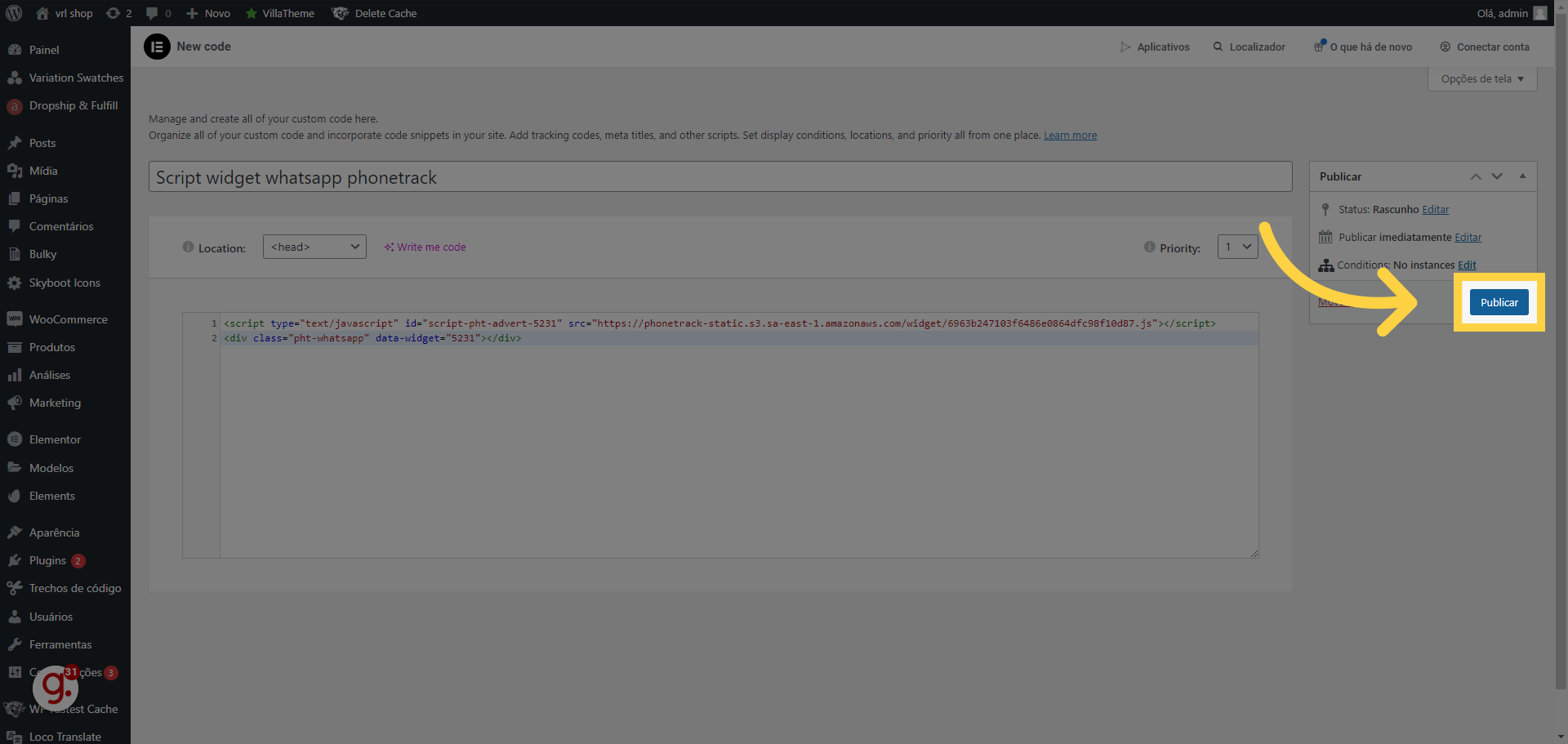Open the VillaTheme admin bar item

pyautogui.click(x=280, y=13)
